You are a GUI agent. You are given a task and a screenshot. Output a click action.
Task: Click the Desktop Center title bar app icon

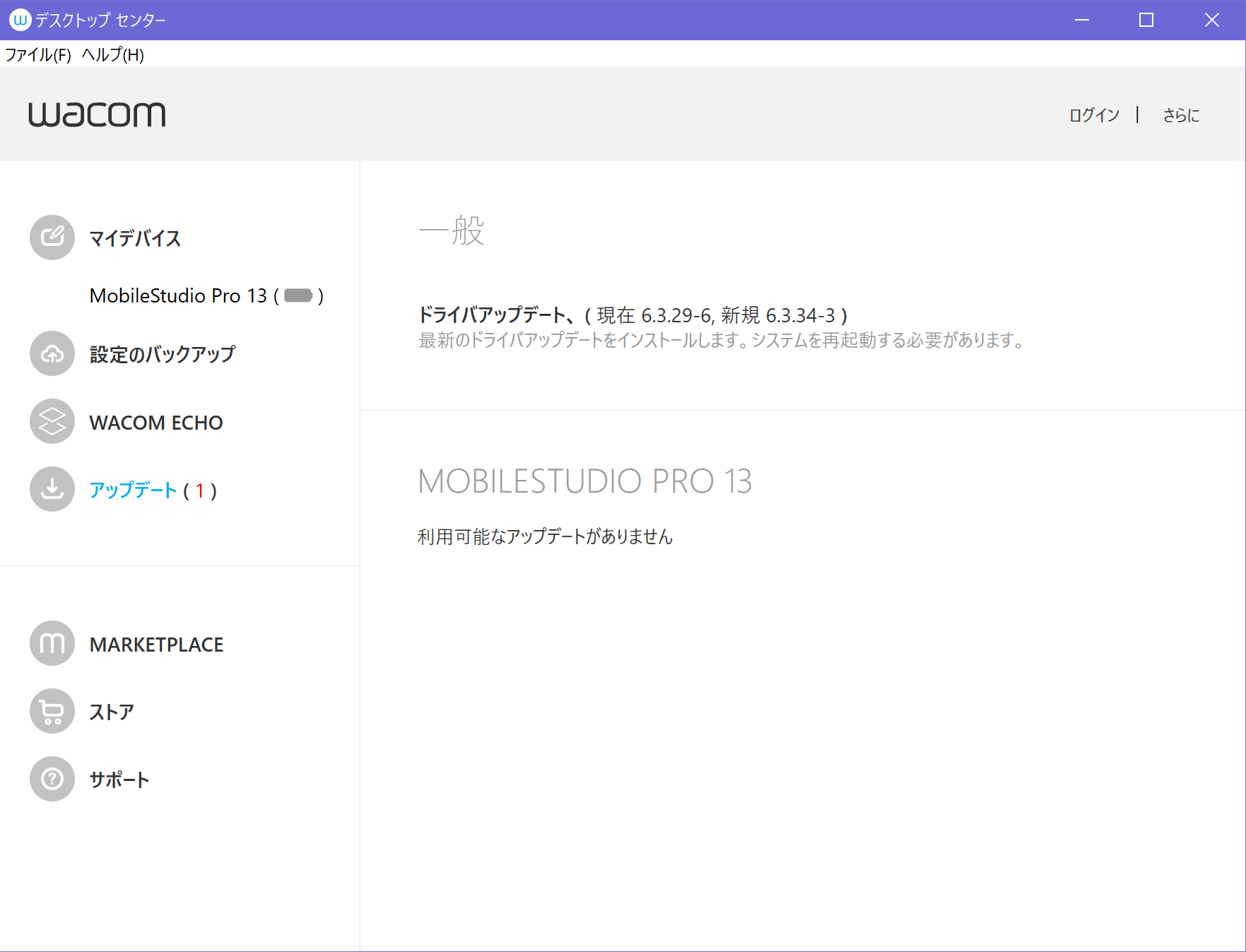coord(20,20)
